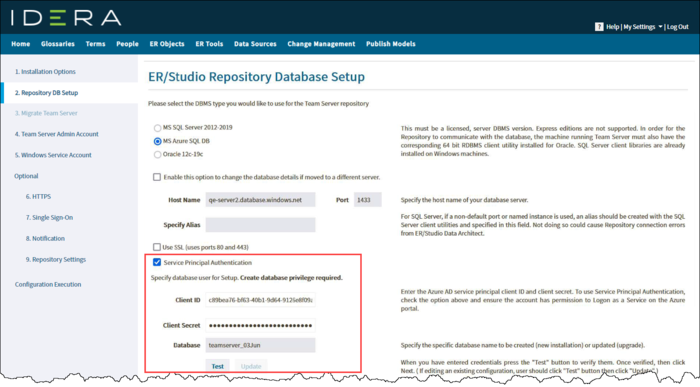Screen dimensions: 700x387
Task: Open the Data Sources menu
Action: pyautogui.click(x=255, y=44)
